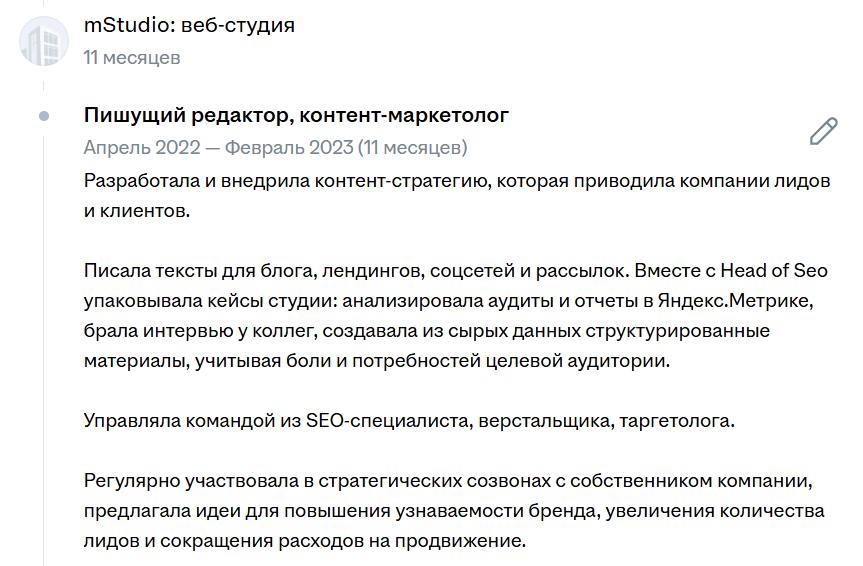
Task: Click the line starting with предлагала идеи для повышения
Action: [454, 511]
